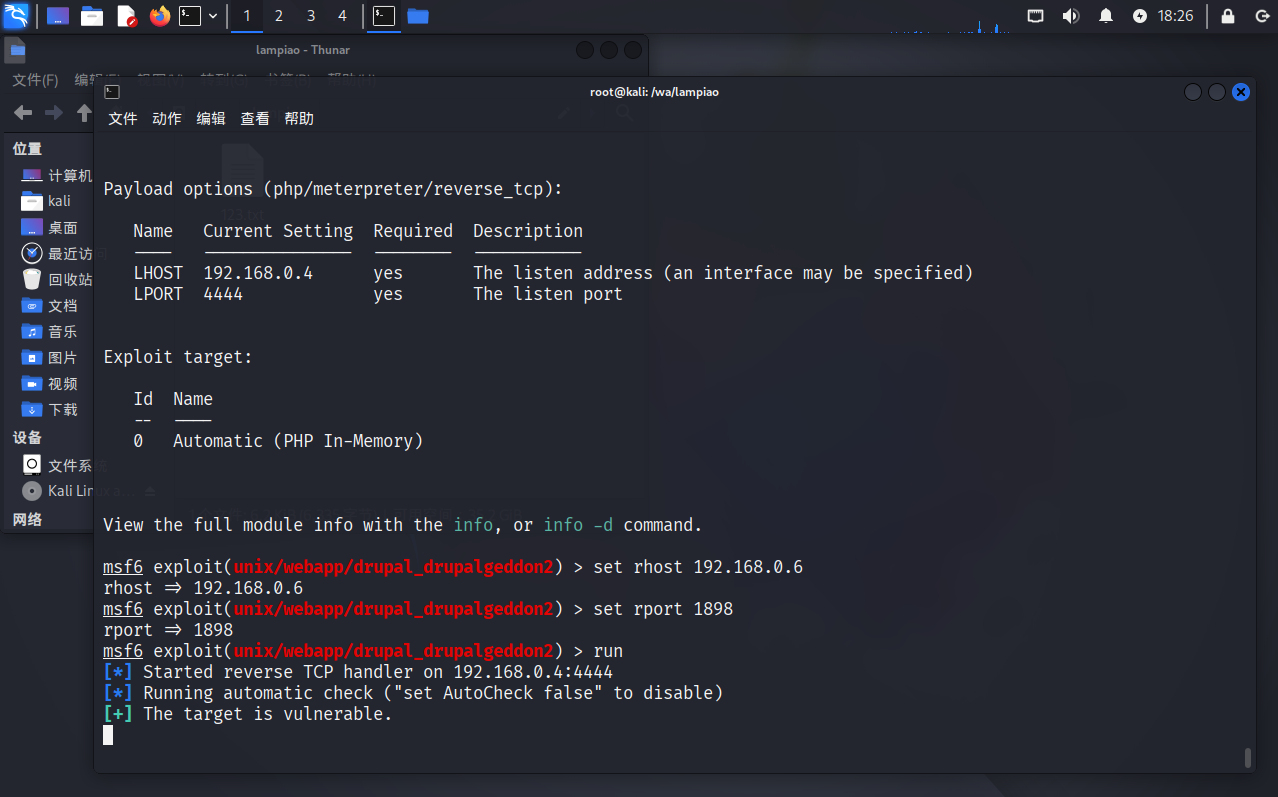Click the Thunar back arrow
This screenshot has width=1278, height=797.
tap(22, 113)
